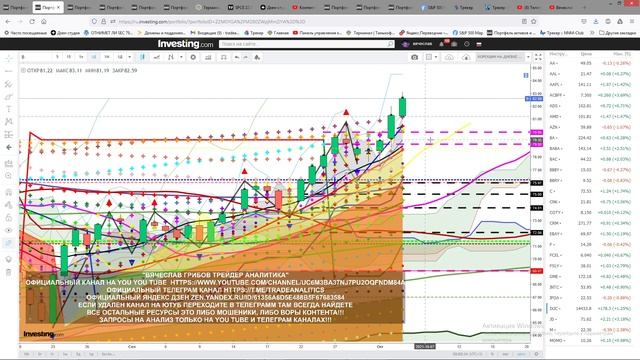This screenshot has width=640, height=360.
Task: Choose the weekly interval button
Action: (x=107, y=57)
